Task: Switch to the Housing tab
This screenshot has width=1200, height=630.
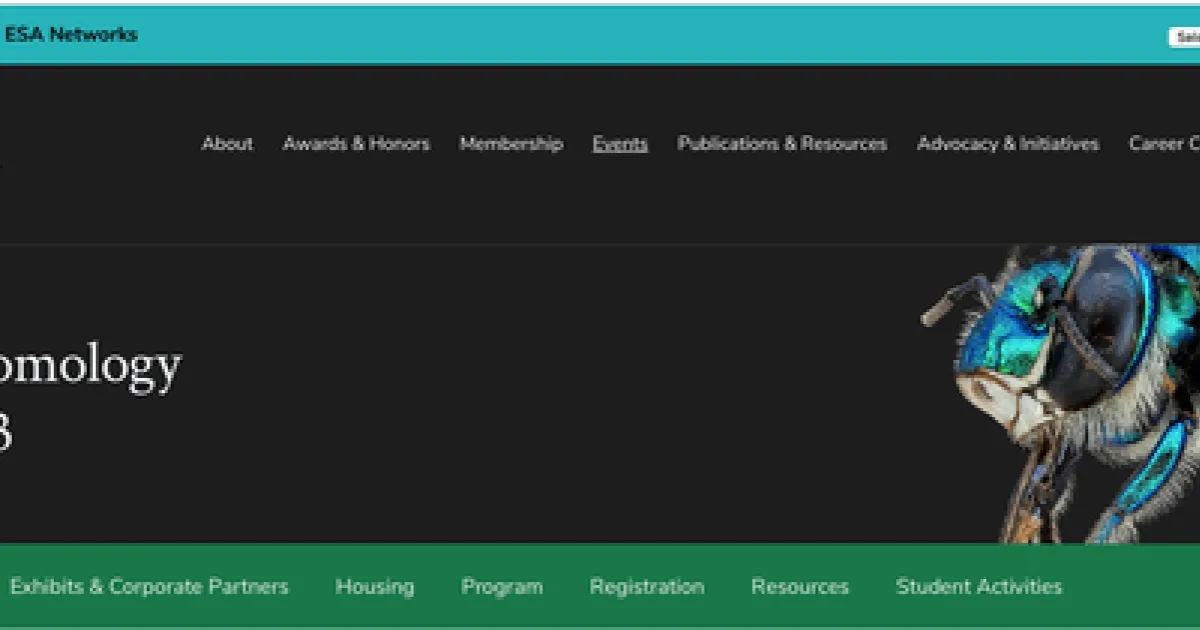Action: 374,587
